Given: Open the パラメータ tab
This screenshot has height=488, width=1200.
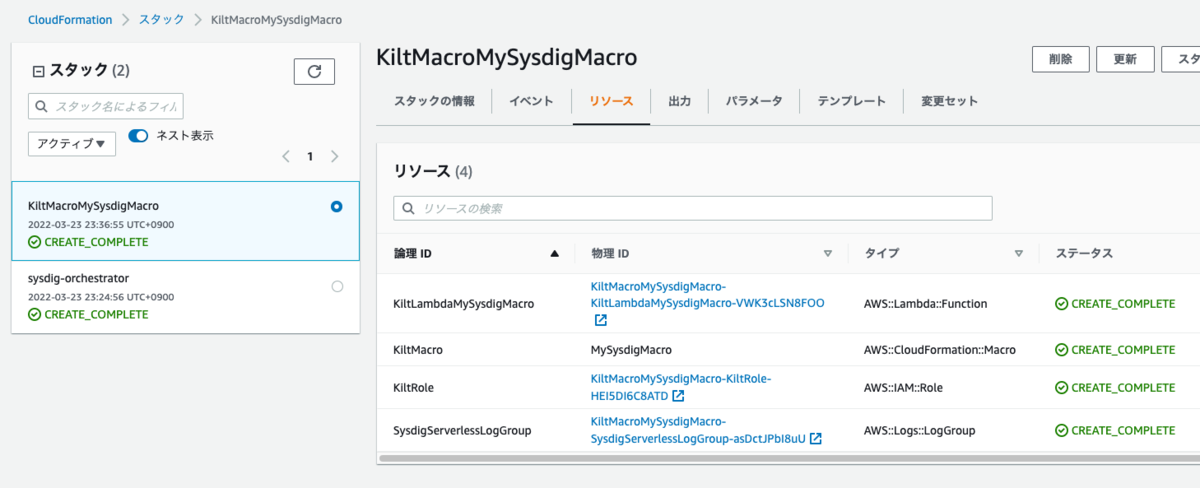Looking at the screenshot, I should (x=754, y=101).
